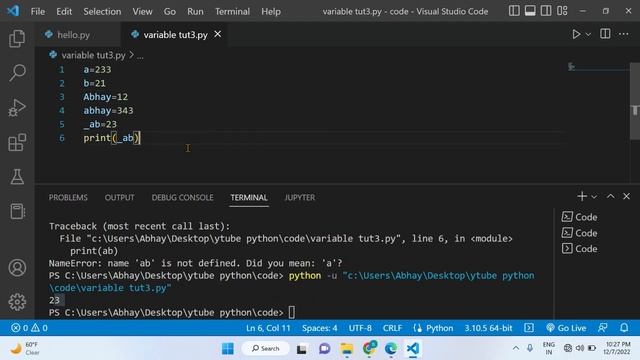Click in the terminal prompt input
Viewport: 640px width, 360px height.
291,313
